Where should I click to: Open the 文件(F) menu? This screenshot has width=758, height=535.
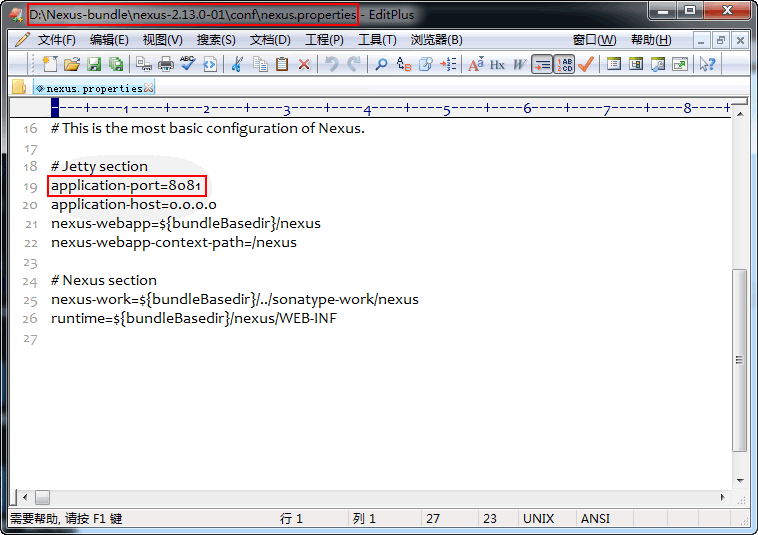[57, 40]
